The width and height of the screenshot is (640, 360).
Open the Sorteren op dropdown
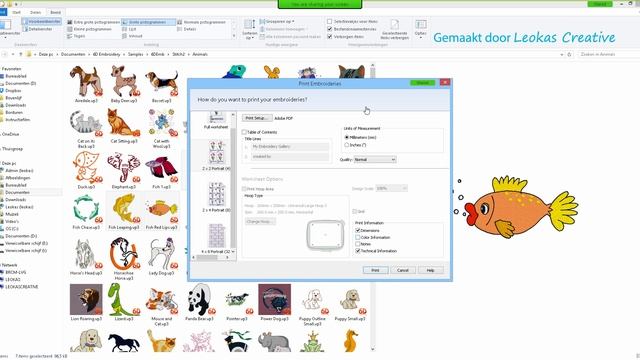[x=249, y=29]
